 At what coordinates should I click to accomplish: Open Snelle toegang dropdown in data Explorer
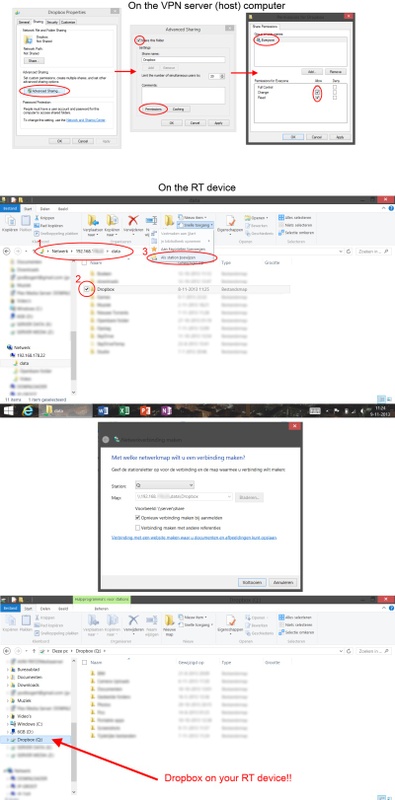click(195, 224)
